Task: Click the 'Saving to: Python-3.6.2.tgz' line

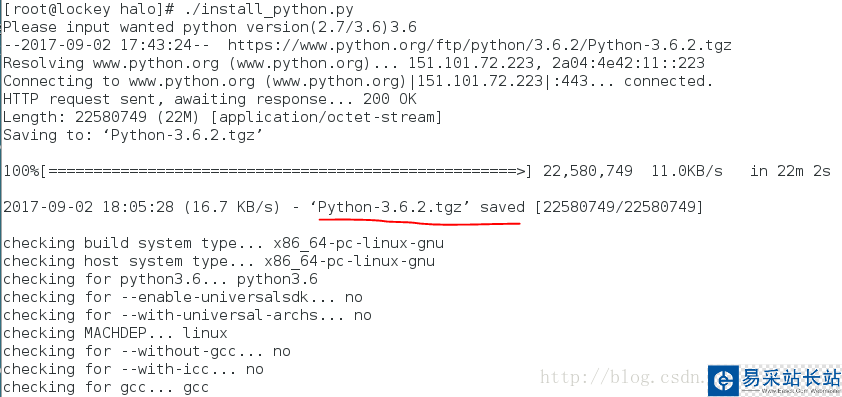Action: (133, 135)
